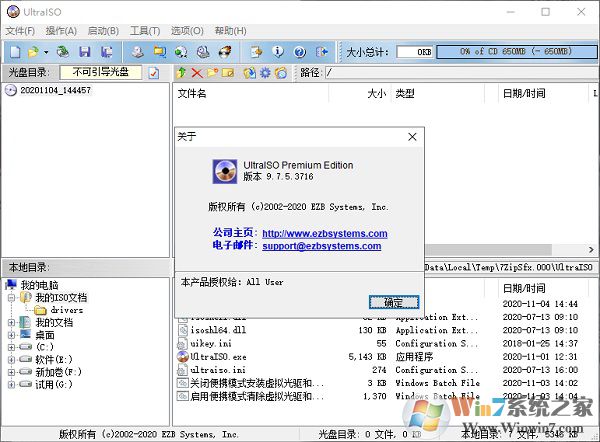Click the UltraISO.exe disc application icon
The height and width of the screenshot is (442, 600).
[183, 357]
